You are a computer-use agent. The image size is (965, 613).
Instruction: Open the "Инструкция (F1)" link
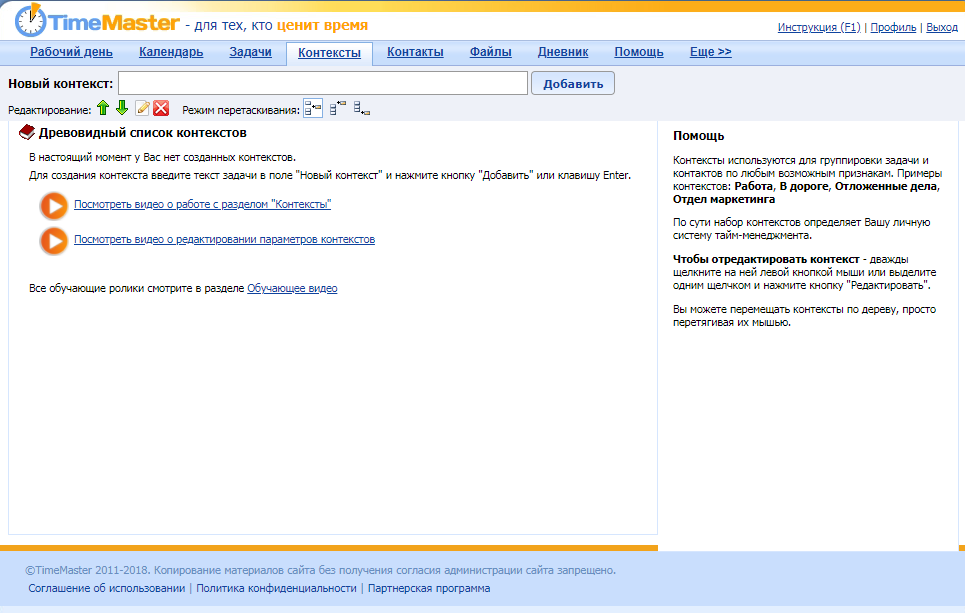click(x=819, y=27)
